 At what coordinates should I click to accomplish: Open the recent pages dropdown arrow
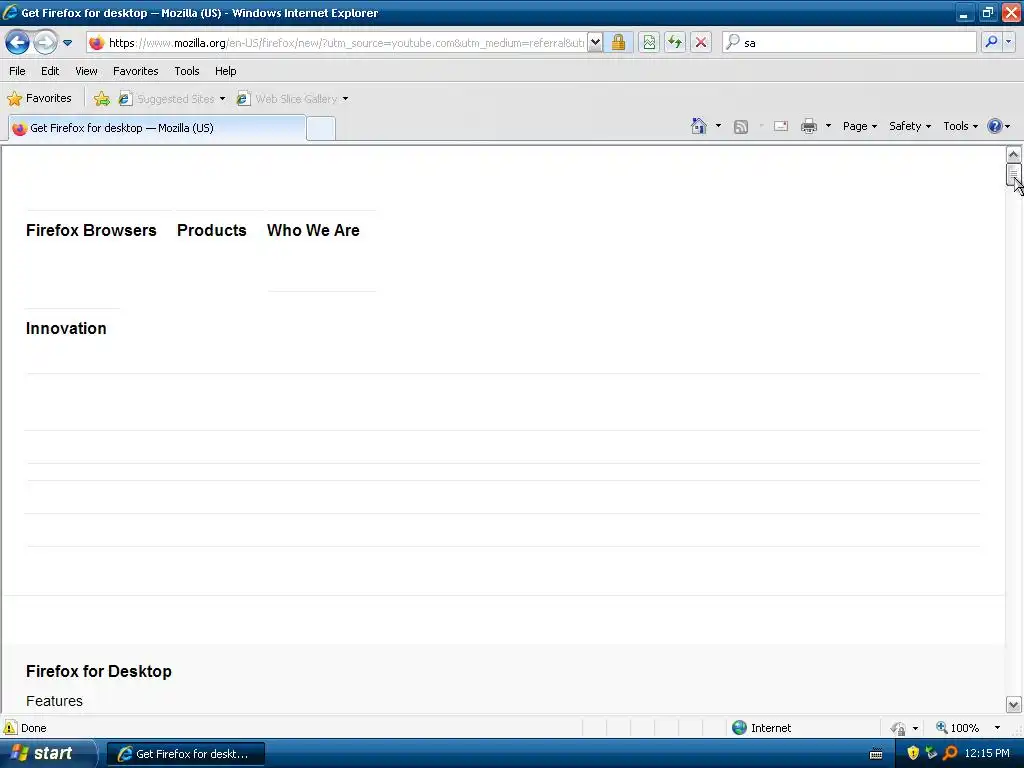(x=67, y=43)
